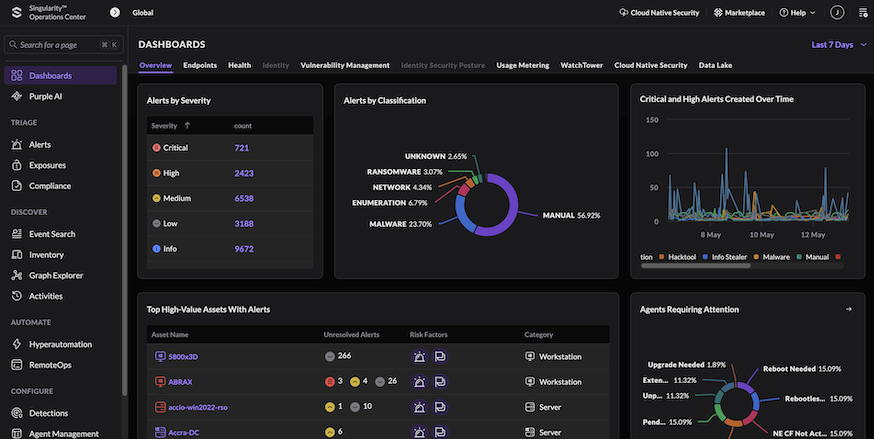Open the Critical alert count 721
This screenshot has width=874, height=439.
[241, 148]
